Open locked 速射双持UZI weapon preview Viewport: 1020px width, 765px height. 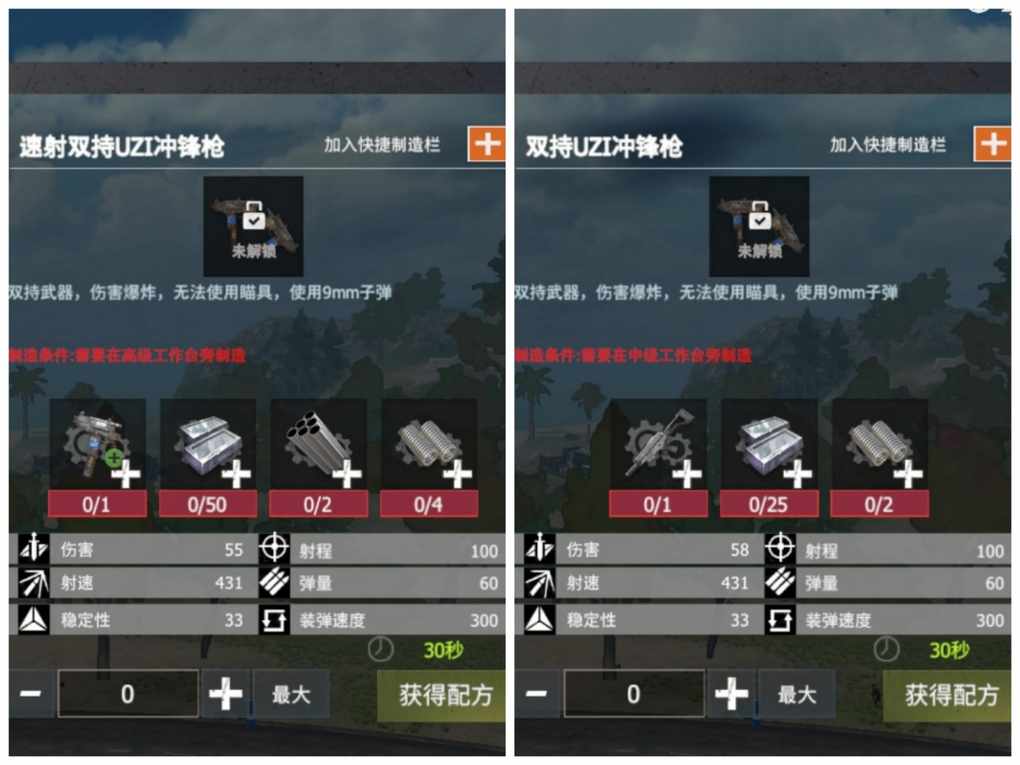tap(253, 226)
